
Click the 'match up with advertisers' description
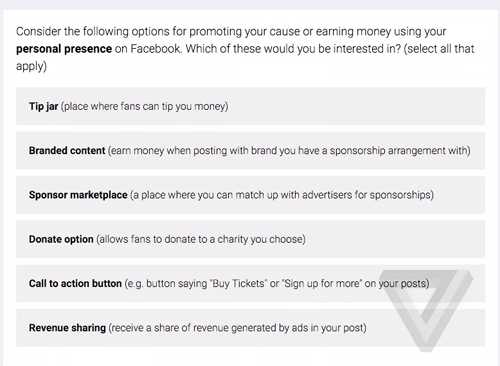pos(282,195)
